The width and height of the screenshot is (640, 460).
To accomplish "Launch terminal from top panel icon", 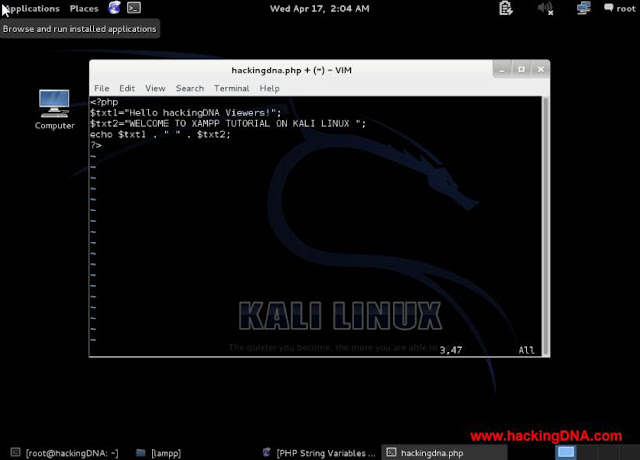I will pyautogui.click(x=134, y=7).
